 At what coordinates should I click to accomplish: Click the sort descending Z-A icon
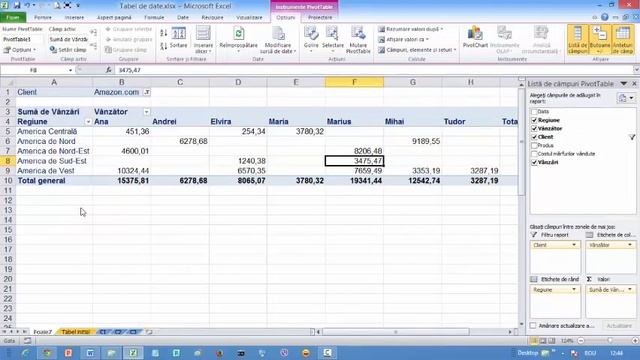(164, 46)
